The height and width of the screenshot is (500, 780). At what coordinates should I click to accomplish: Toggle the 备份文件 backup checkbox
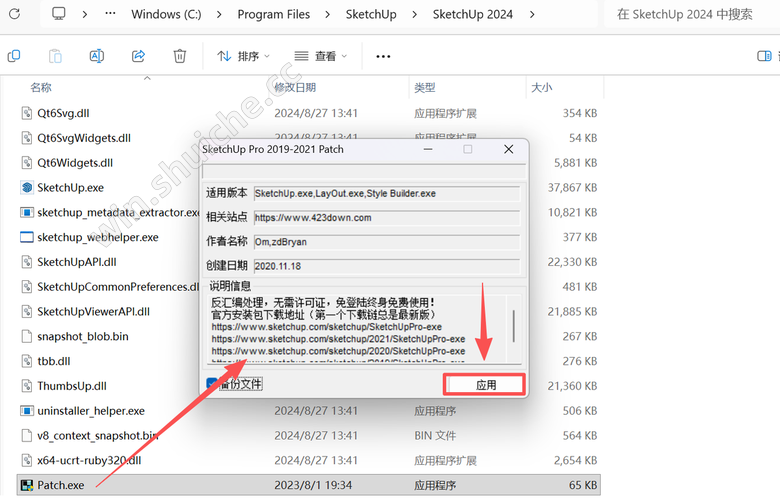click(214, 383)
